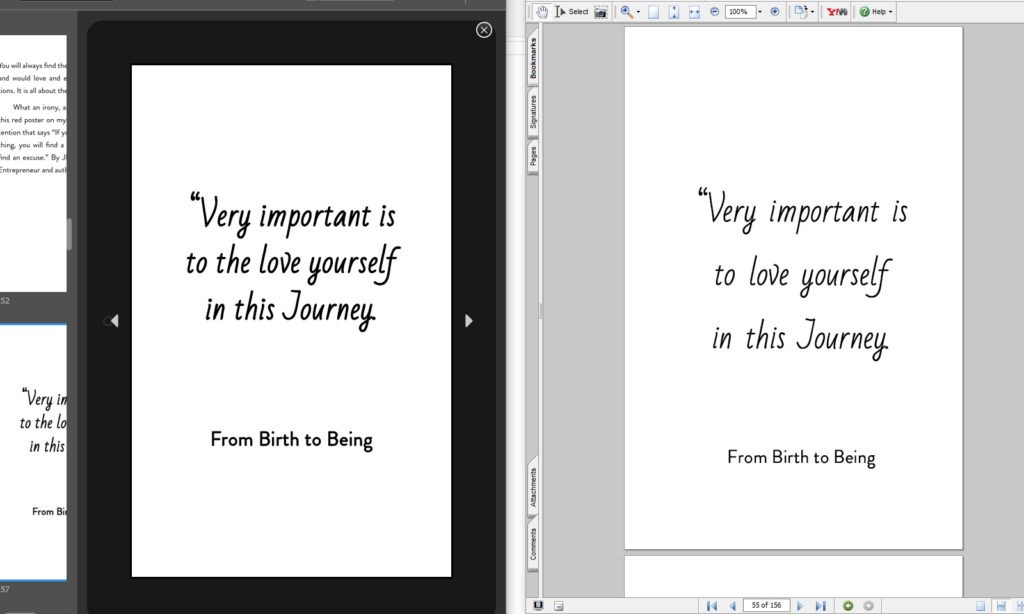Click the grey Next View button

pyautogui.click(x=869, y=606)
